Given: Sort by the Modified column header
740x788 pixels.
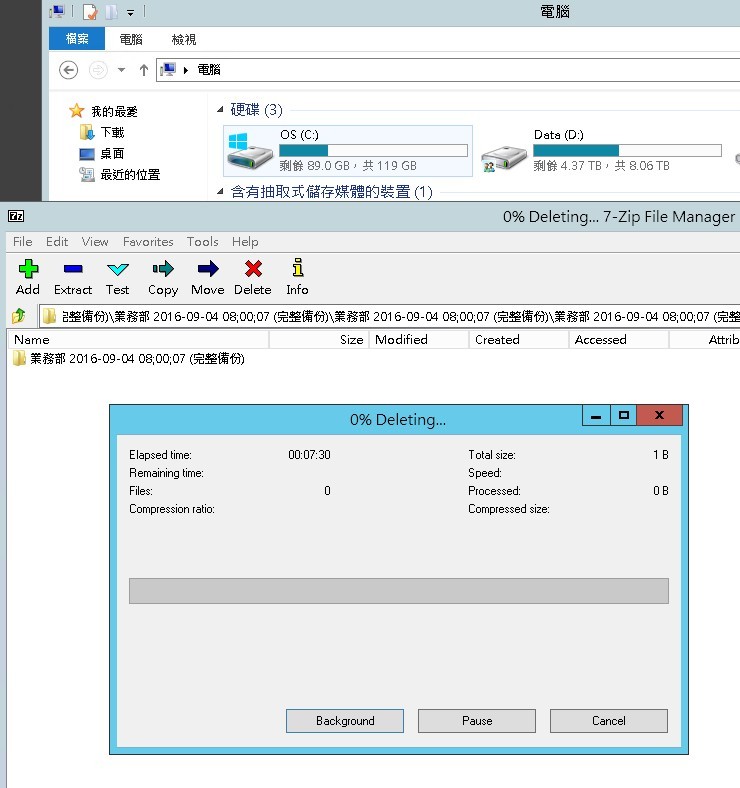Looking at the screenshot, I should [x=419, y=340].
